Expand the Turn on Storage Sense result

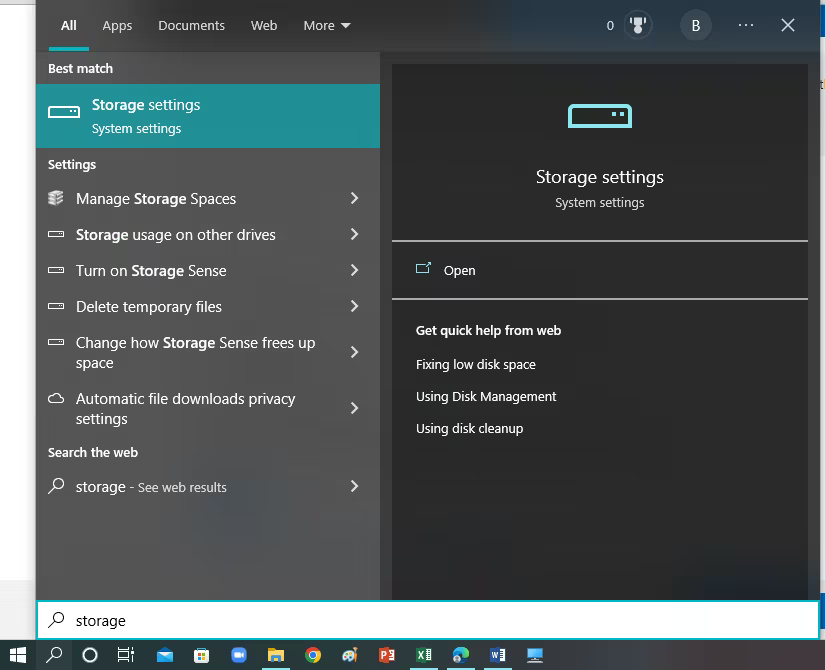[x=353, y=270]
